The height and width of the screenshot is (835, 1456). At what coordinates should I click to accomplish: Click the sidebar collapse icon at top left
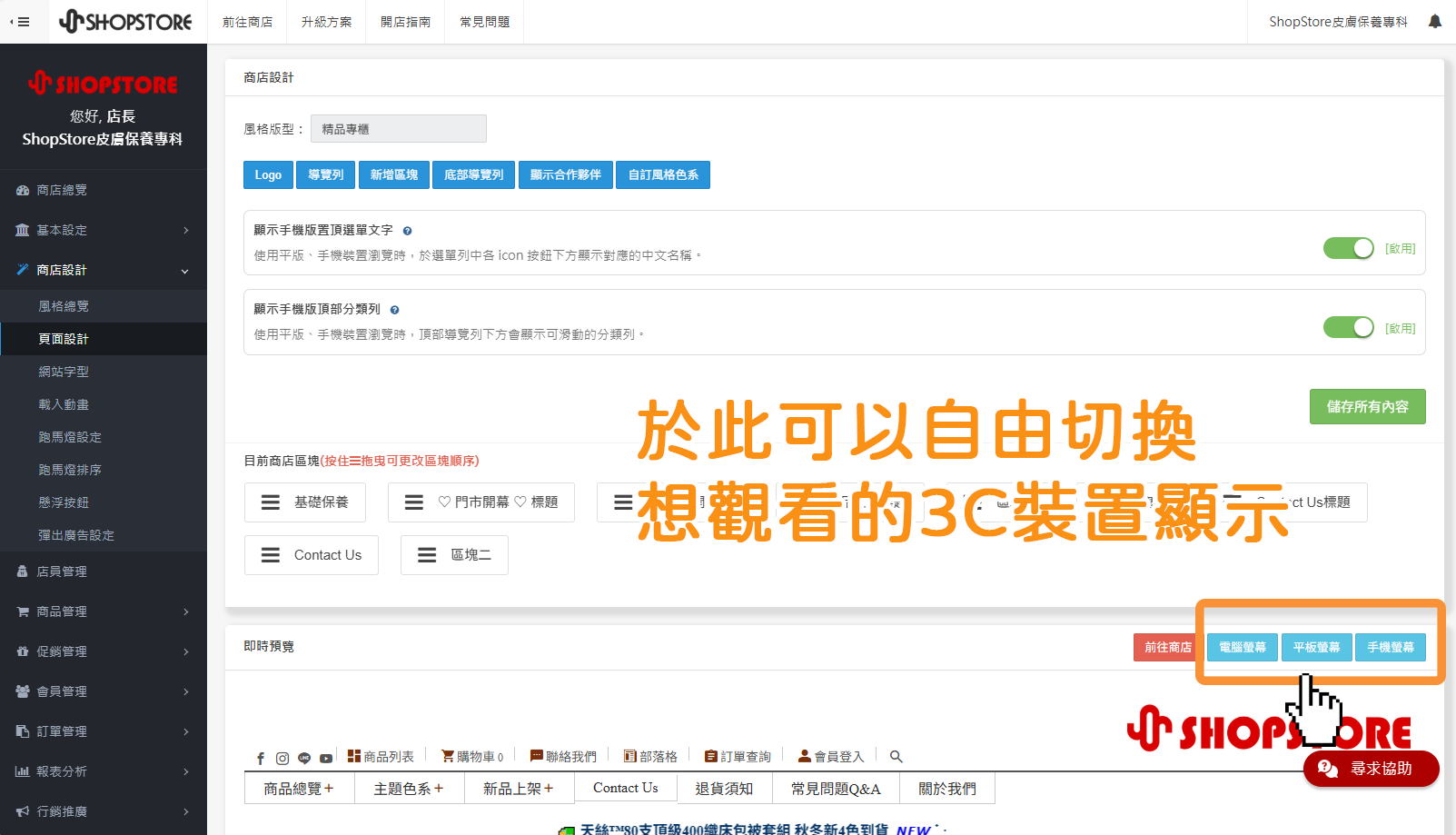(20, 21)
